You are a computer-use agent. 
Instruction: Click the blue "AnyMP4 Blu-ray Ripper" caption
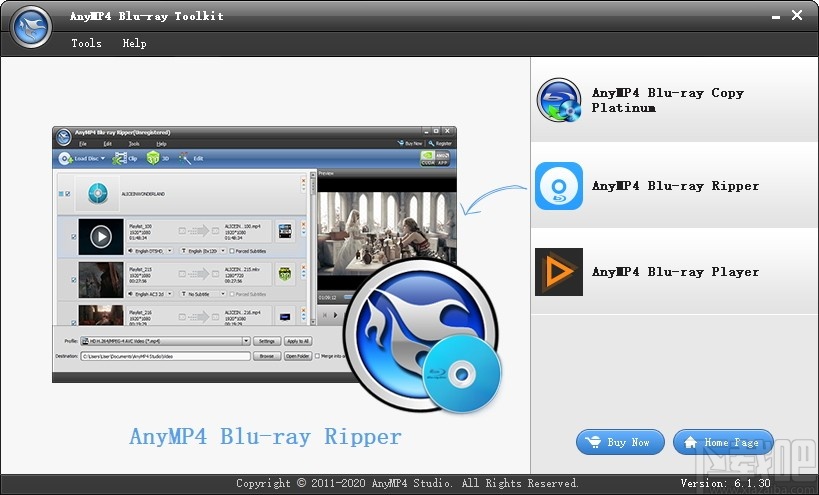[x=266, y=437]
